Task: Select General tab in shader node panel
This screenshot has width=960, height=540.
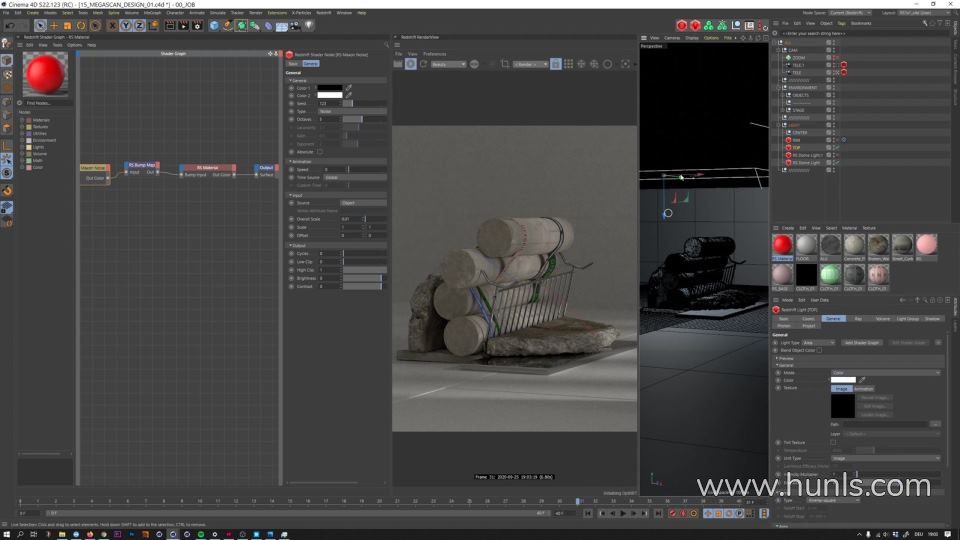Action: [x=310, y=64]
